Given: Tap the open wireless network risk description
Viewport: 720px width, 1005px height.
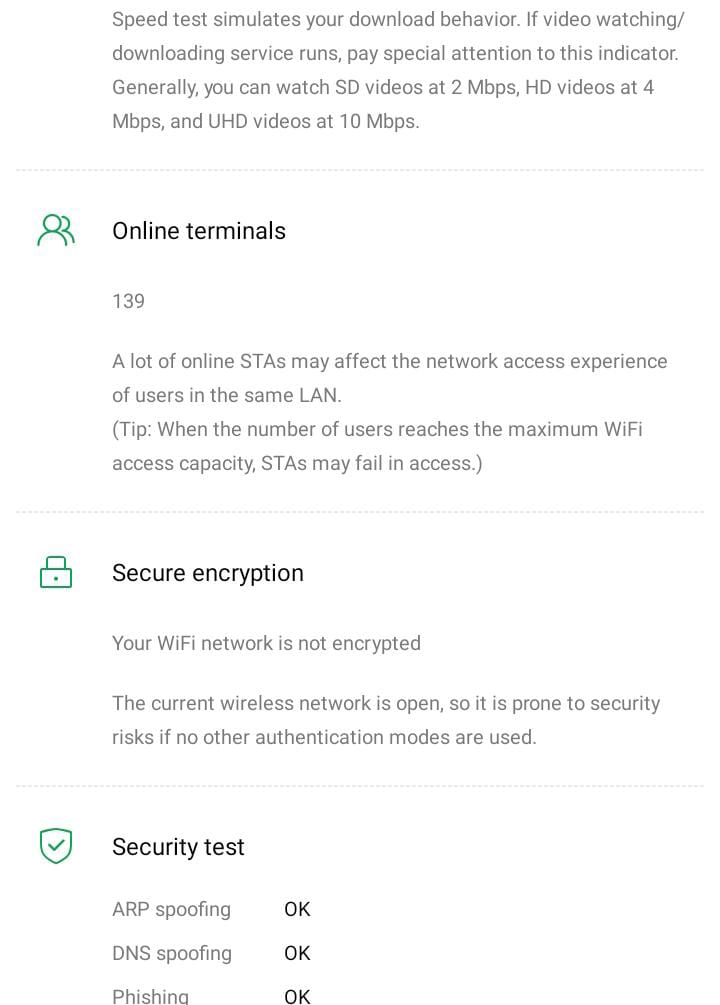Looking at the screenshot, I should 386,720.
